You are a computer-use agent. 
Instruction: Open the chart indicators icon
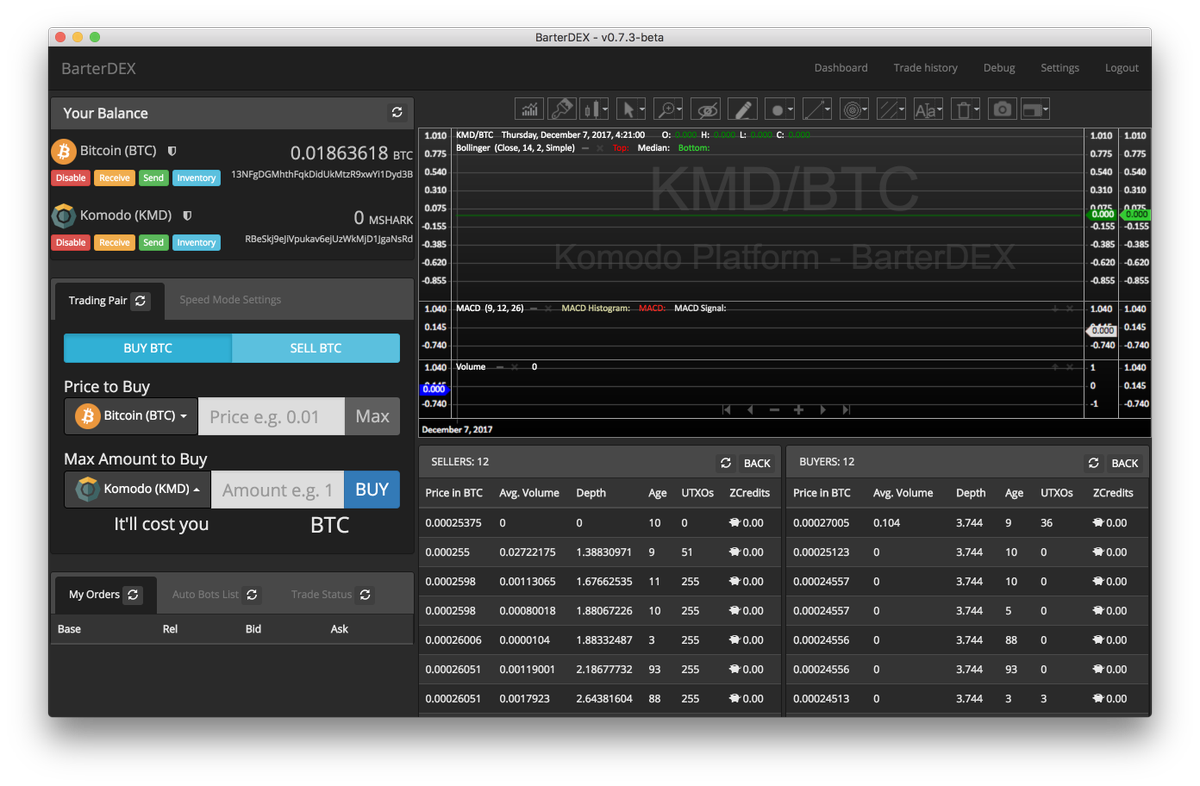(529, 109)
